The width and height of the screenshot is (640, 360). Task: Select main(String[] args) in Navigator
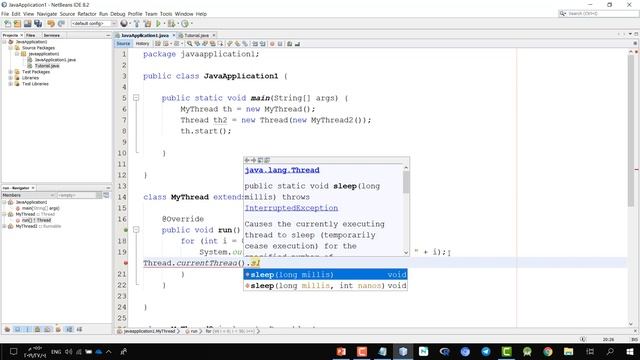pyautogui.click(x=40, y=208)
